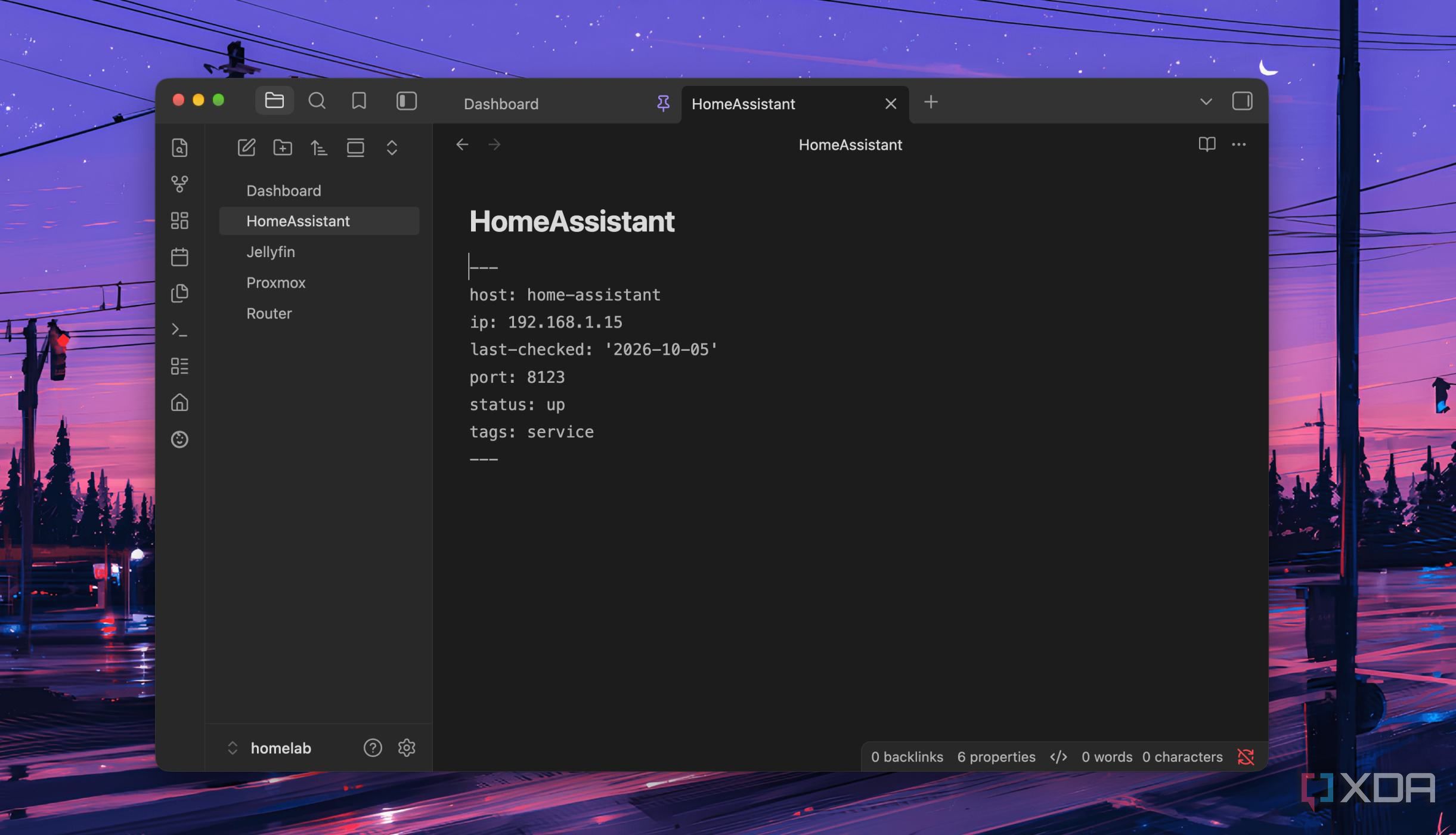Open the Jellyfin note
1456x835 pixels.
(x=319, y=252)
